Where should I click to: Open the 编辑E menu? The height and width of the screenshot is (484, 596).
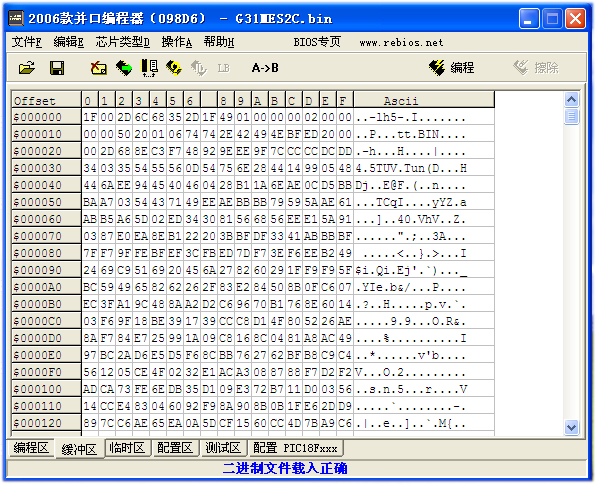tap(68, 42)
